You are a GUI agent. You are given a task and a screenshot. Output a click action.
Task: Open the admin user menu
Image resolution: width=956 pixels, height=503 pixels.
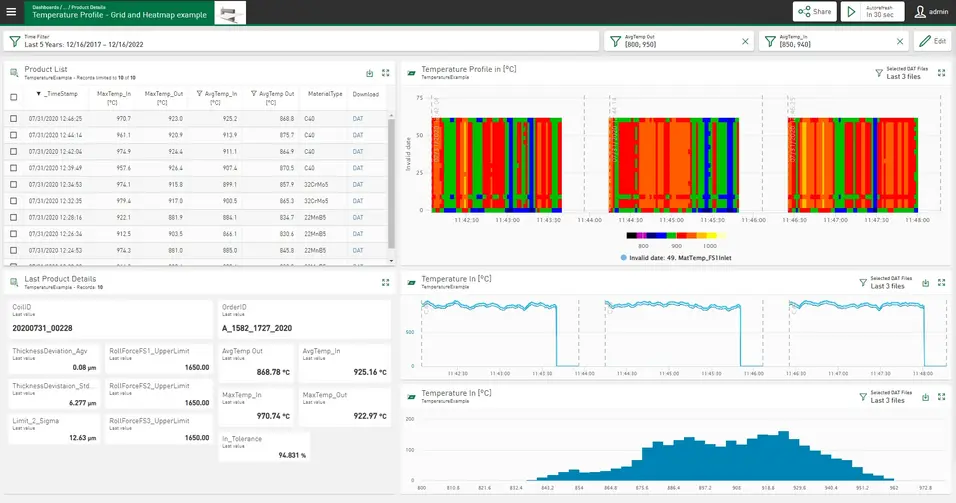tap(931, 12)
